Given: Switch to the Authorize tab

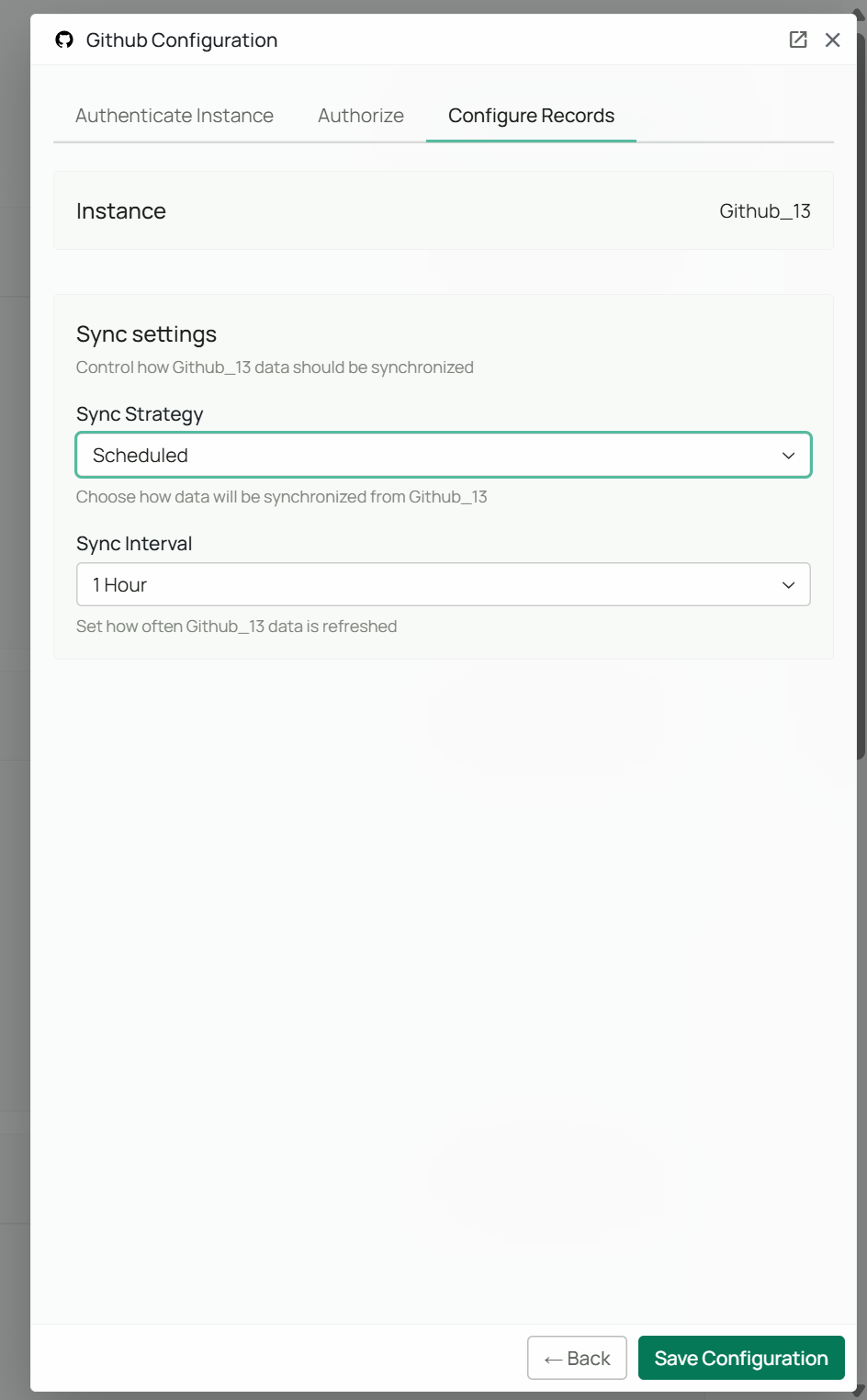Looking at the screenshot, I should pyautogui.click(x=361, y=116).
